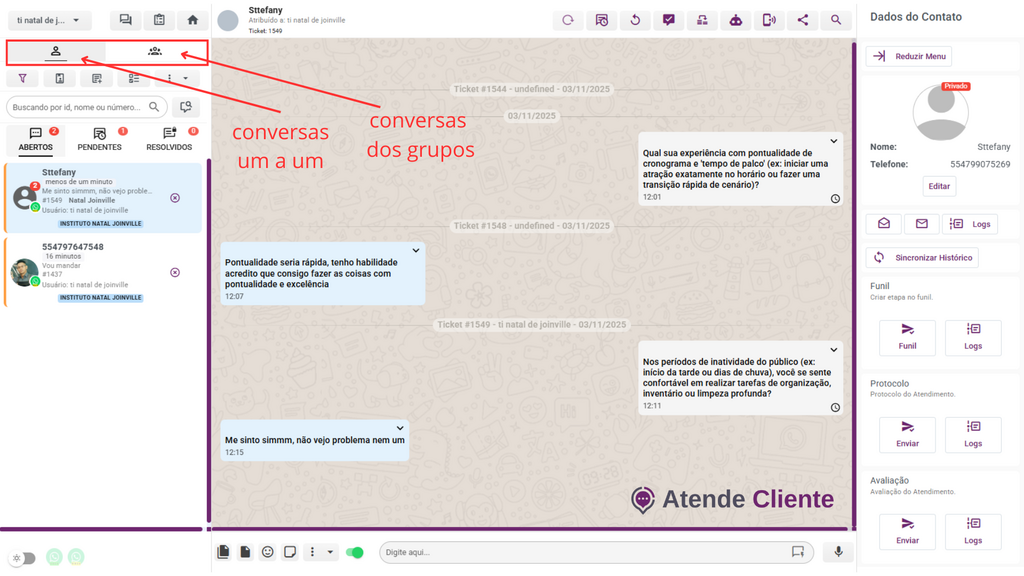Click the chatbot robot icon in header
This screenshot has width=1024, height=576.
coord(735,20)
